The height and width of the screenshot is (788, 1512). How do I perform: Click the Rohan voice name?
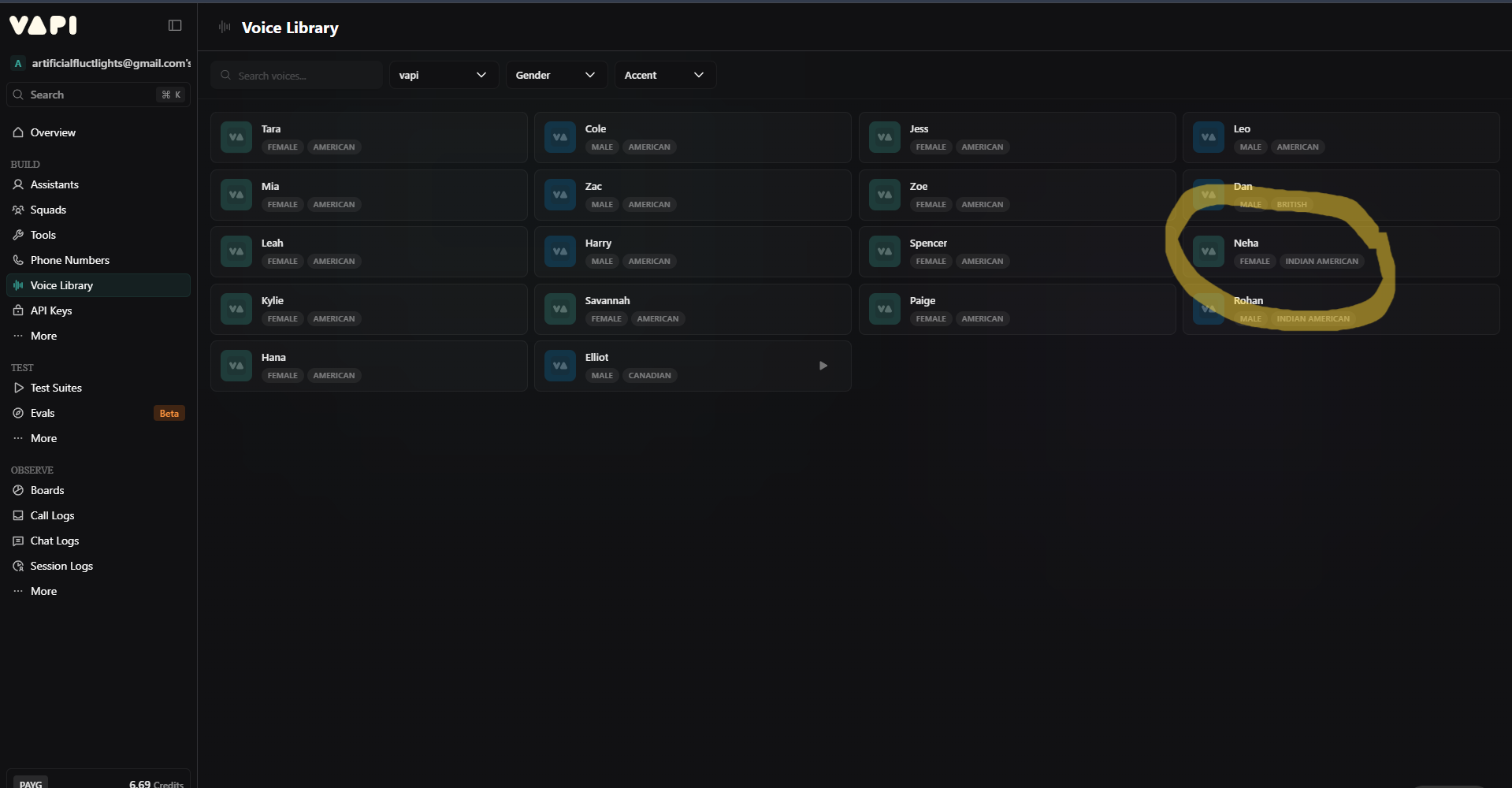point(1248,301)
